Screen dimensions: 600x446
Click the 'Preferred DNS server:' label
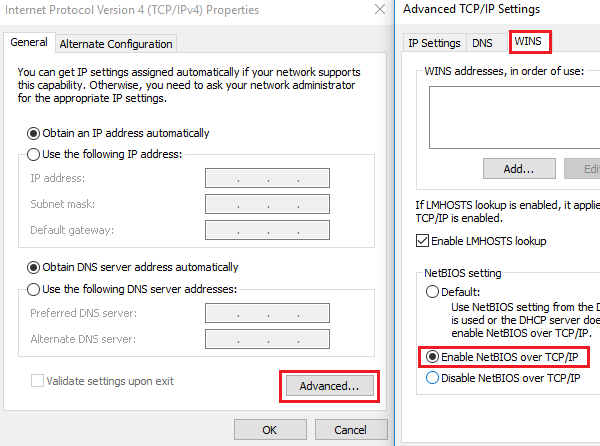click(x=84, y=313)
